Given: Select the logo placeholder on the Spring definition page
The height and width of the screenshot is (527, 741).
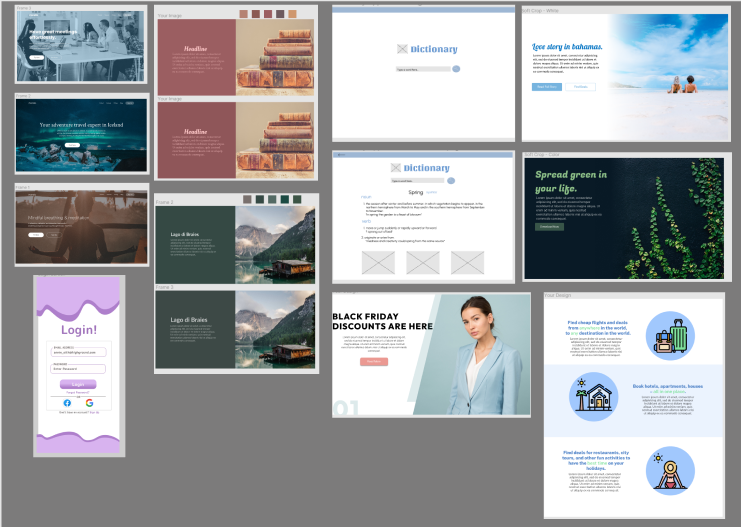Looking at the screenshot, I should 396,168.
